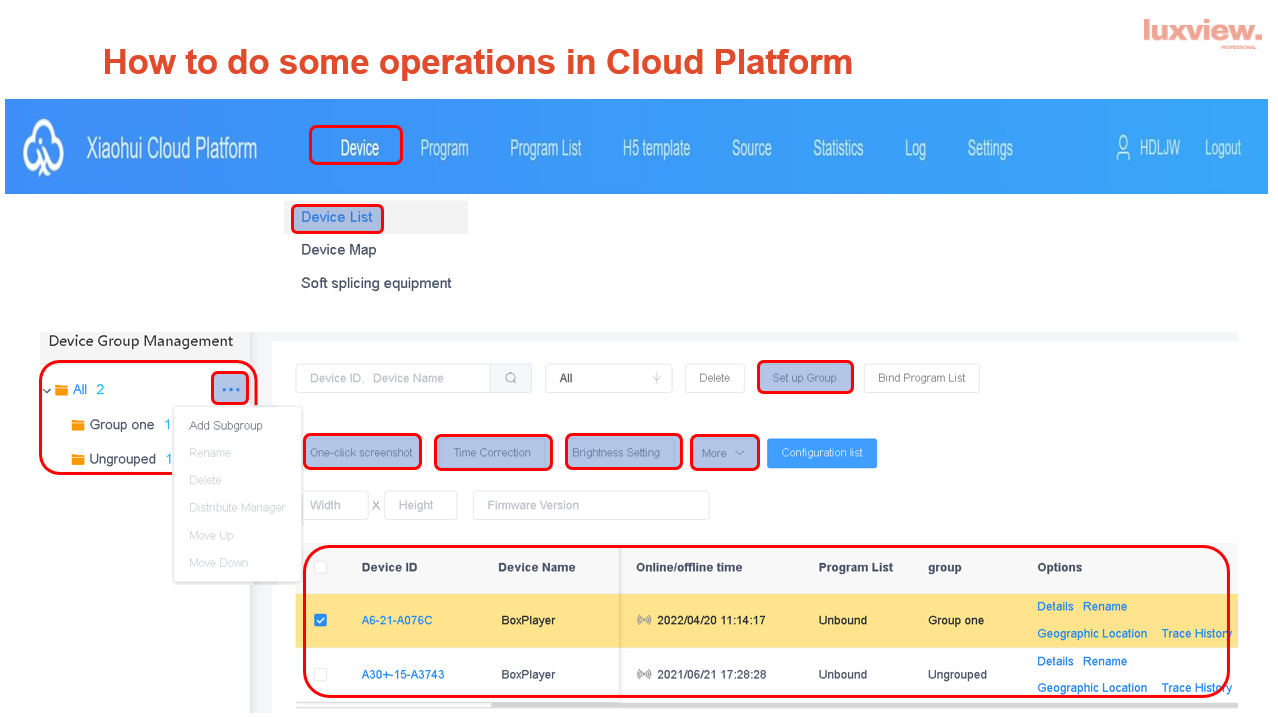Screen dimensions: 1278x717
Task: Toggle the select-all checkbox in table header
Action: tap(321, 568)
